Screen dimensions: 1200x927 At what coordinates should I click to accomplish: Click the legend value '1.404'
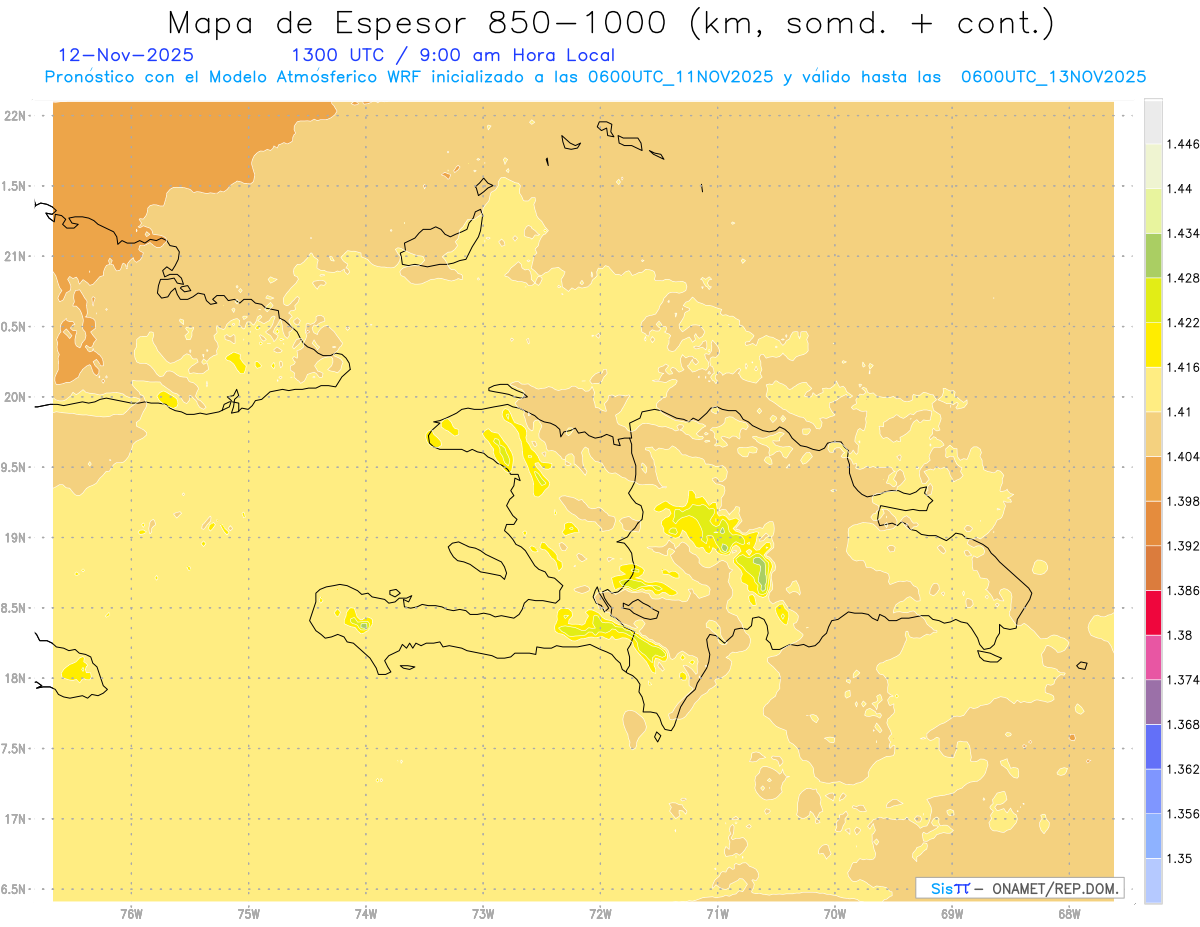pyautogui.click(x=1185, y=456)
